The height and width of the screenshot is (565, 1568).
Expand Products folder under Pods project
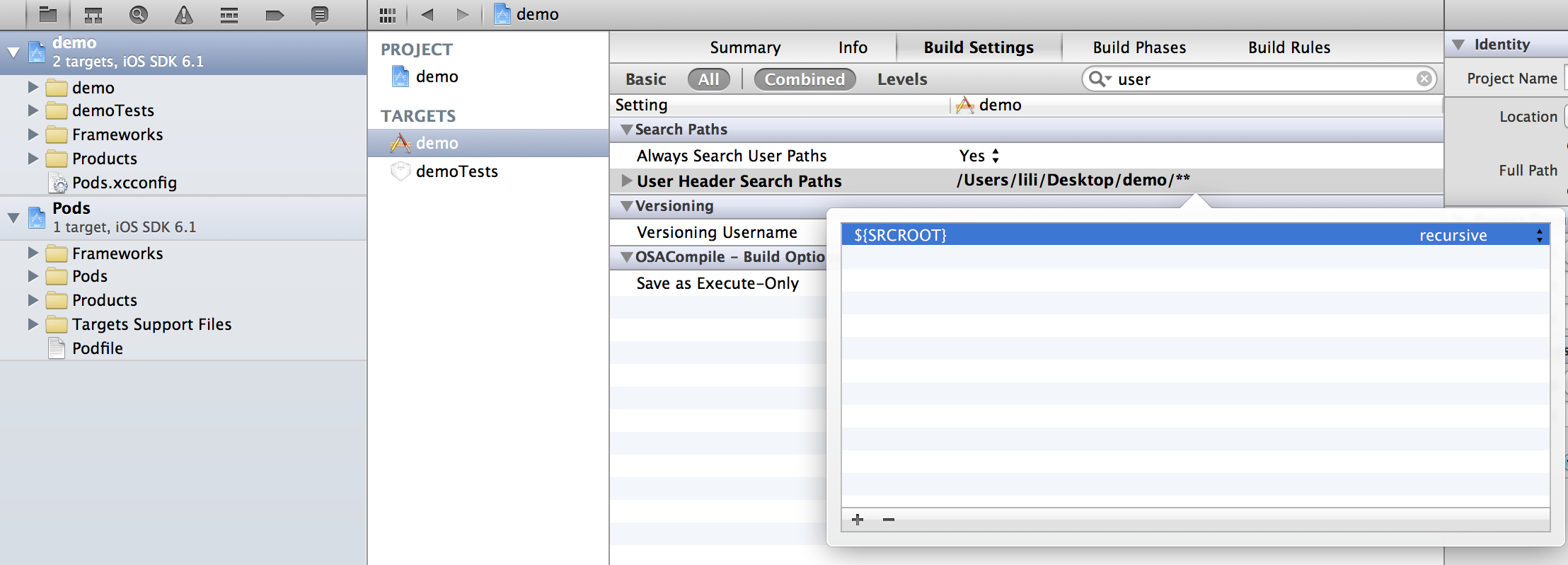coord(33,300)
